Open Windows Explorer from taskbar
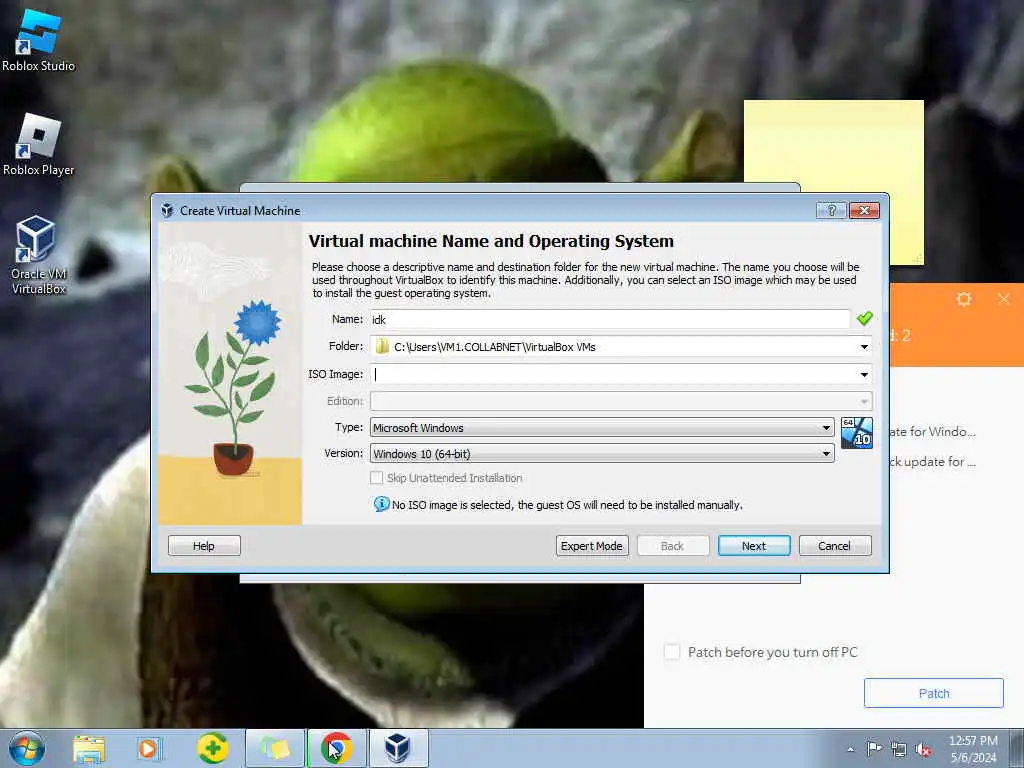This screenshot has height=768, width=1024. (x=89, y=748)
